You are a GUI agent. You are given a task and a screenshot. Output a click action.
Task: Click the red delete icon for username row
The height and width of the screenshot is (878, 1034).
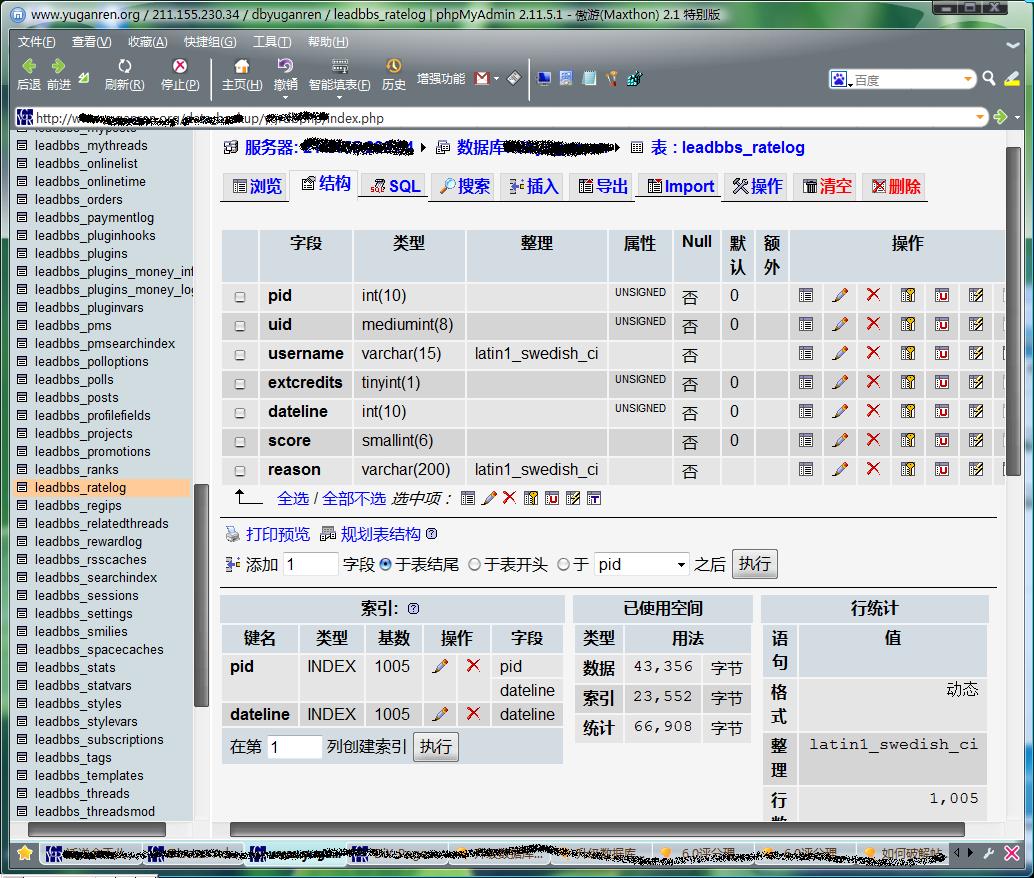[x=873, y=354]
